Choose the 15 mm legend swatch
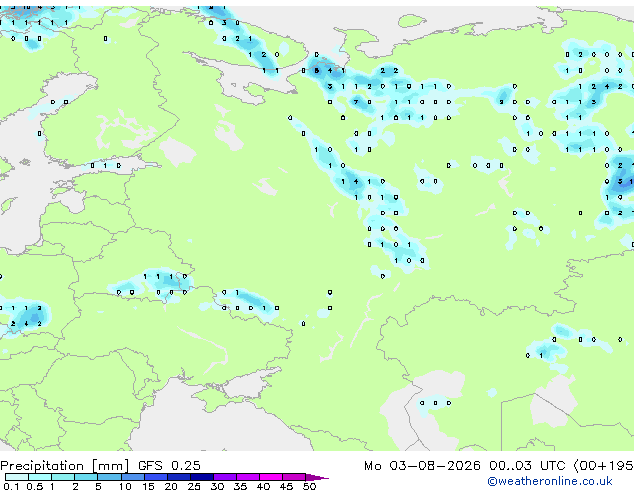 click(155, 477)
